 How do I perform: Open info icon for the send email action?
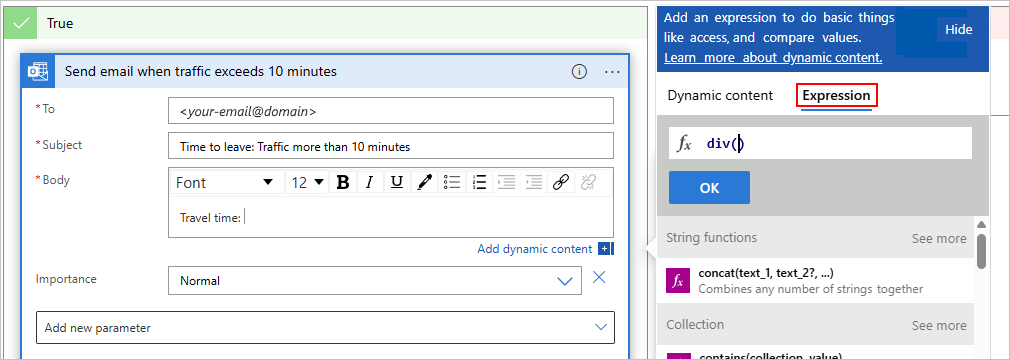coord(579,71)
